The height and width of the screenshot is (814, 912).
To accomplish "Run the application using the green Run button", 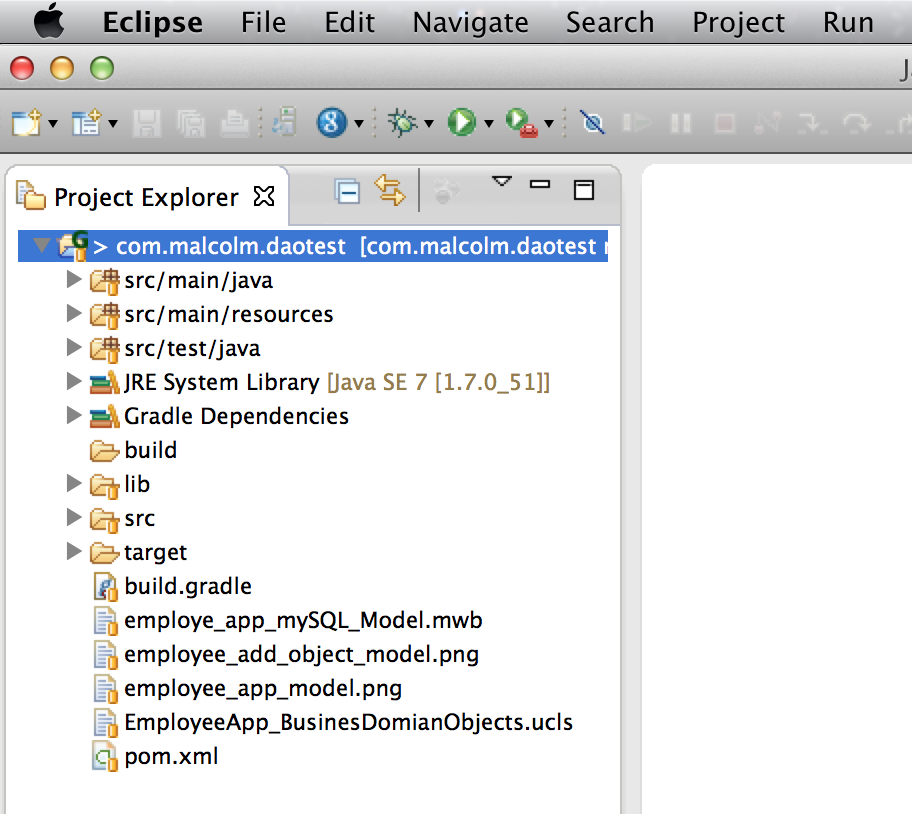I will (x=460, y=122).
